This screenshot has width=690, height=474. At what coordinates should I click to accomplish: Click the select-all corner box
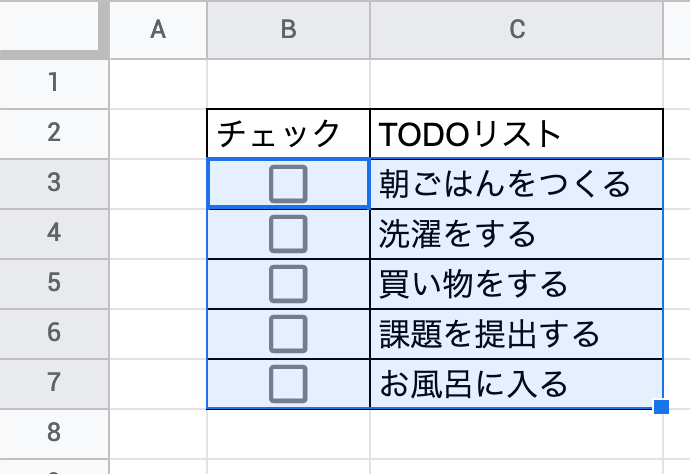click(x=49, y=26)
